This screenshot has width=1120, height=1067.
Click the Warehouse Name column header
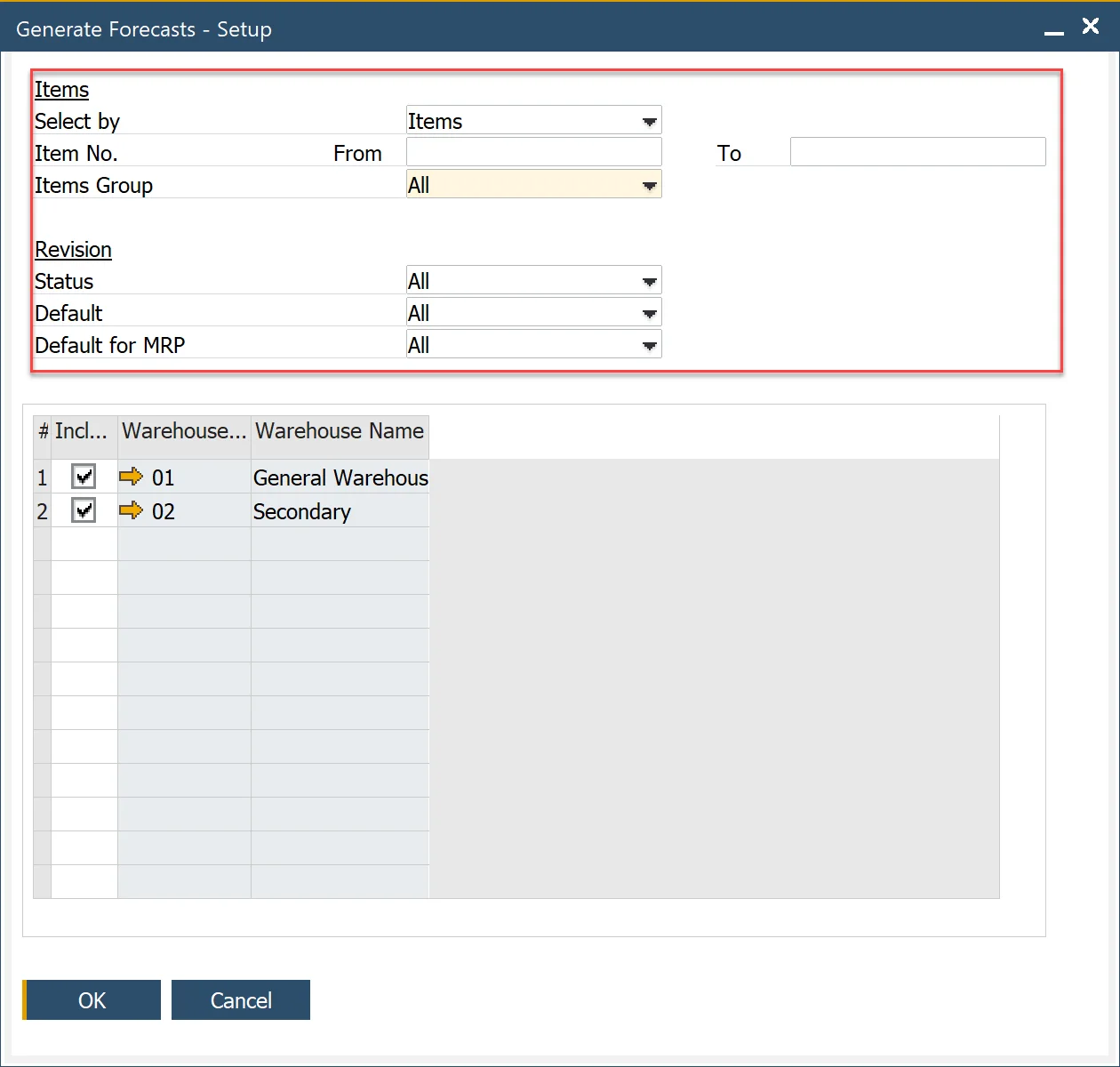point(340,431)
